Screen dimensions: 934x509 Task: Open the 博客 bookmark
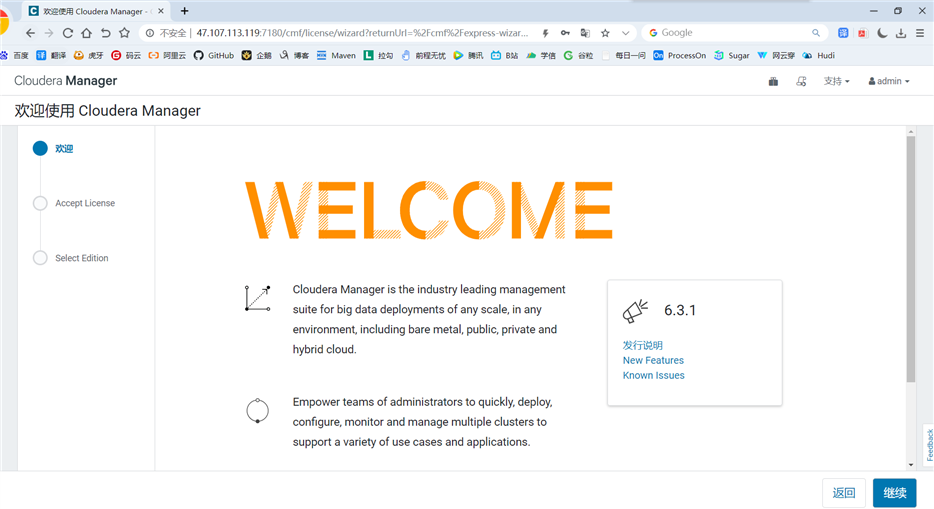pos(294,55)
